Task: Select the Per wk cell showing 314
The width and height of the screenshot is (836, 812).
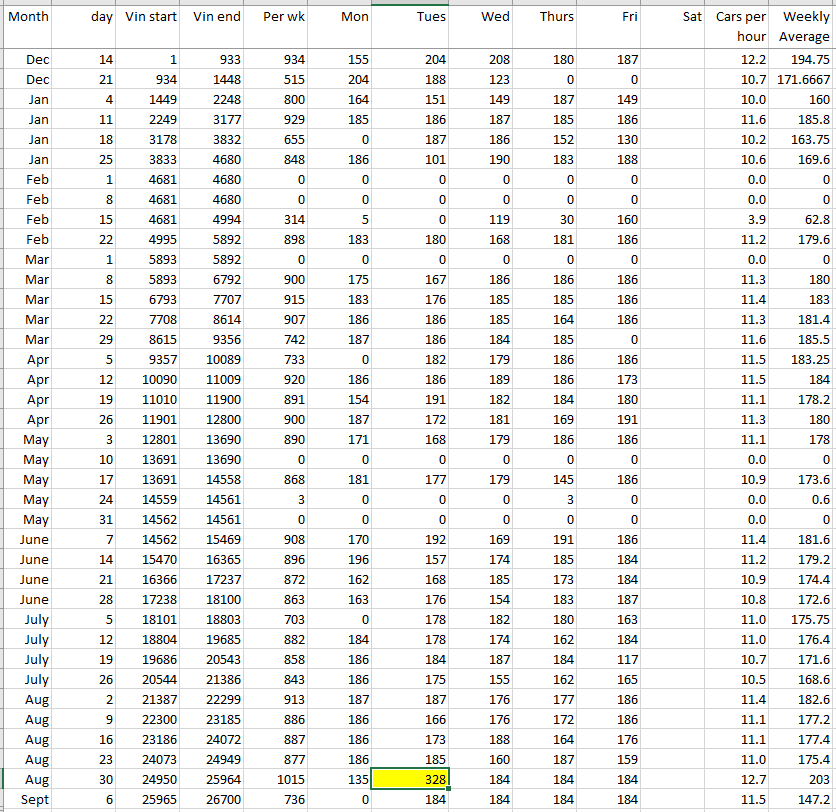Action: pos(276,219)
